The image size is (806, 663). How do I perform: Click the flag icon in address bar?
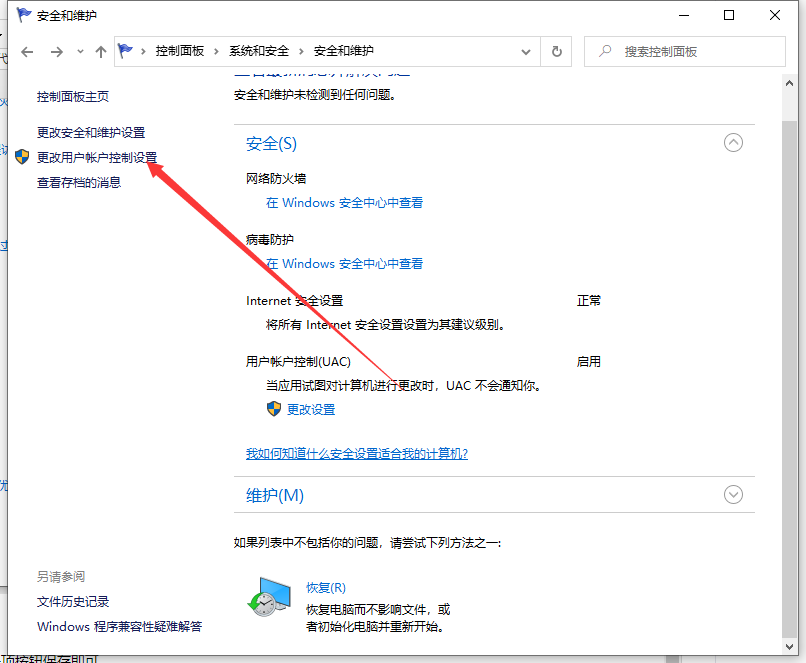click(127, 51)
